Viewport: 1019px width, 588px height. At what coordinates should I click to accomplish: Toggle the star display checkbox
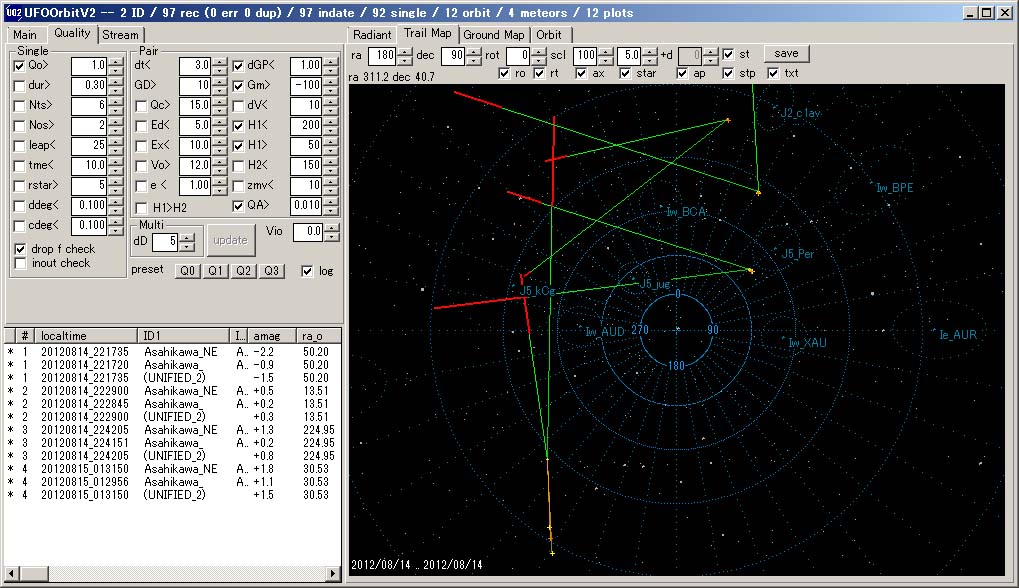click(626, 73)
